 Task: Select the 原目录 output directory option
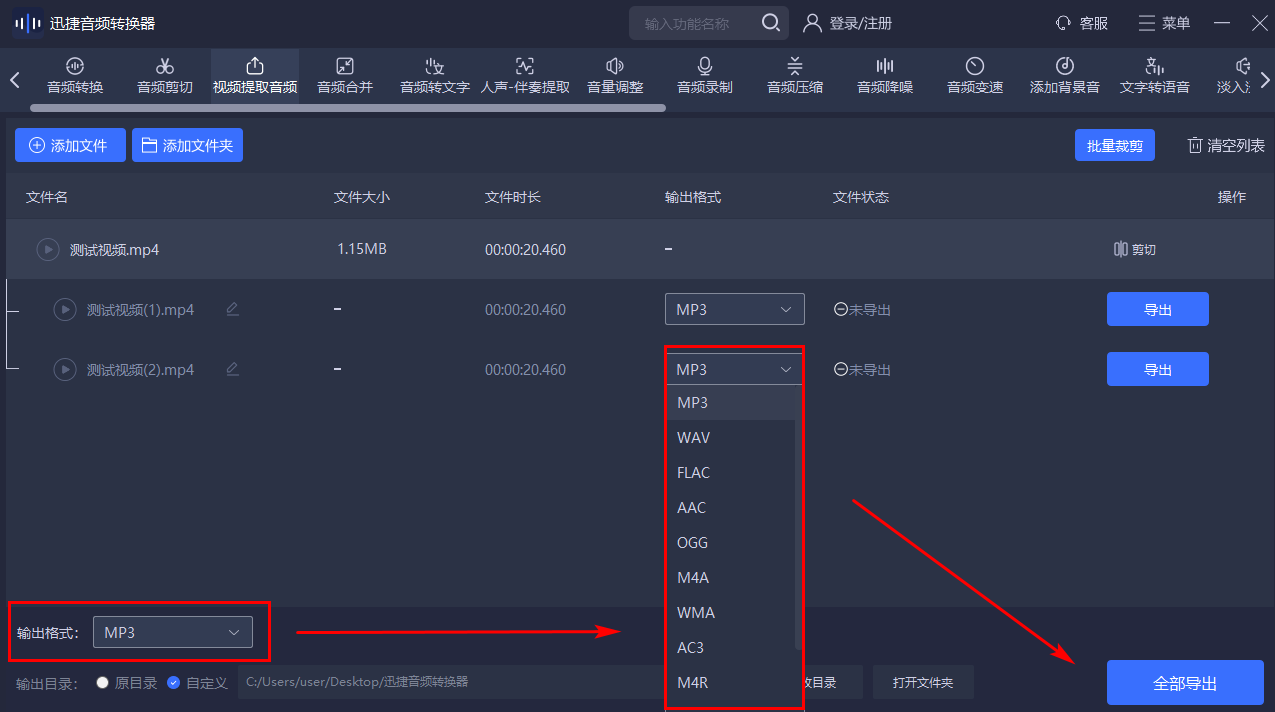click(x=102, y=682)
